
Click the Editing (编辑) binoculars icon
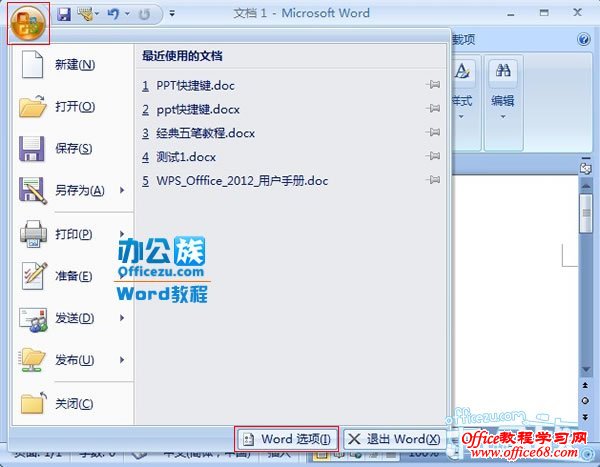coord(503,71)
